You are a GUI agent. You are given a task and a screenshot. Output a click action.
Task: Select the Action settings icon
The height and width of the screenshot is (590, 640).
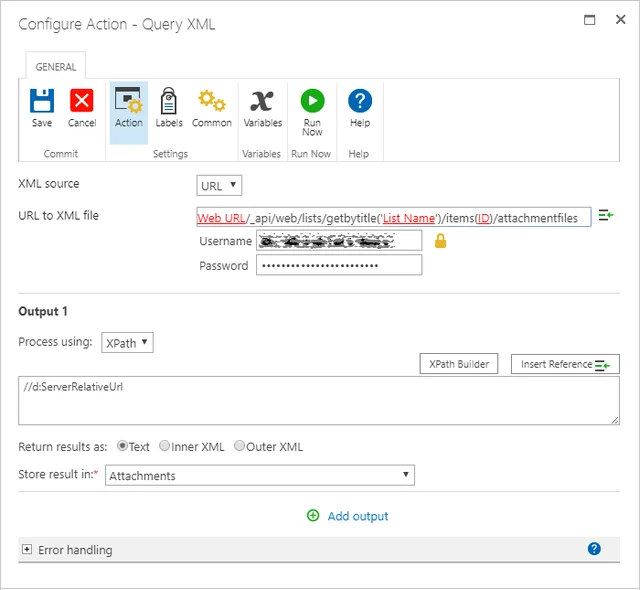coord(129,100)
